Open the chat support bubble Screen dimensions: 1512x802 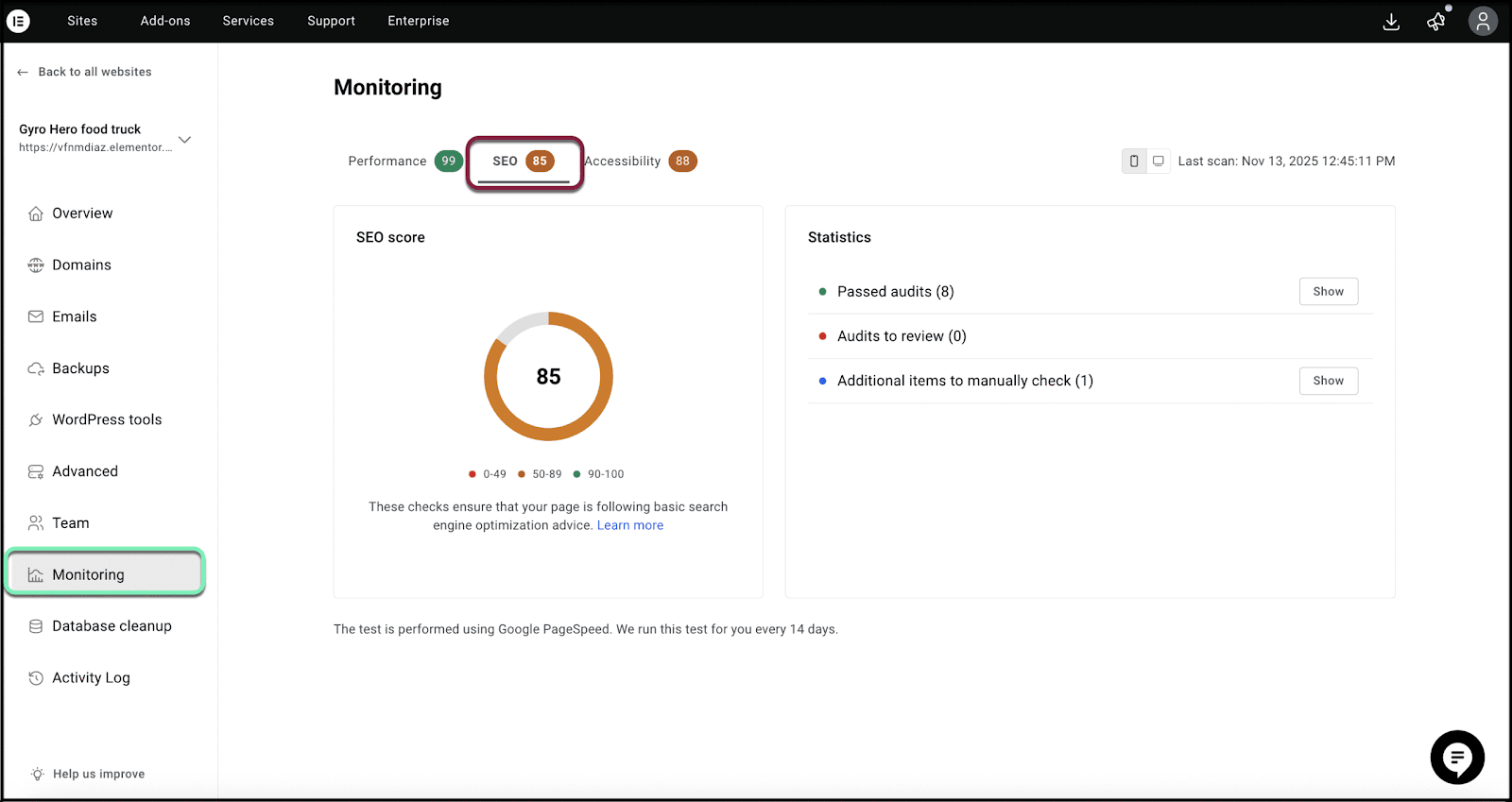coord(1457,758)
